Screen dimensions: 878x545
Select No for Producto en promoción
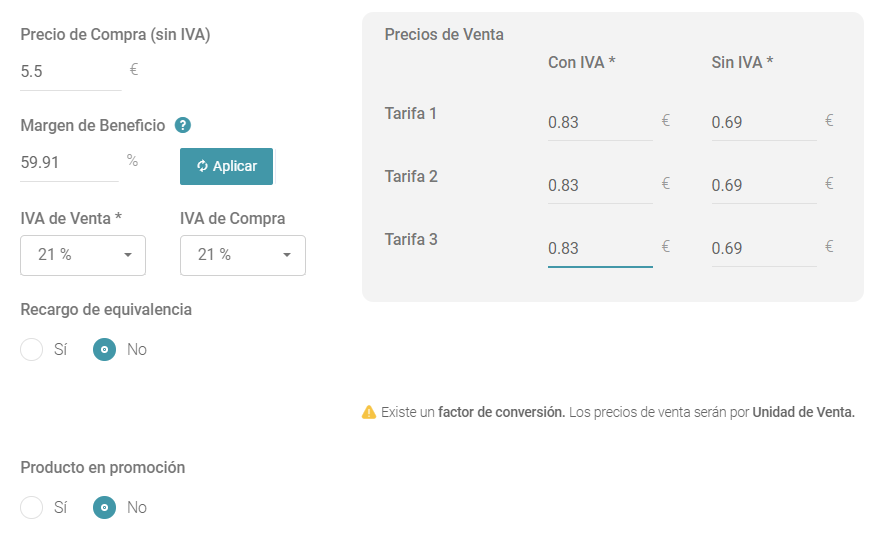pos(104,507)
